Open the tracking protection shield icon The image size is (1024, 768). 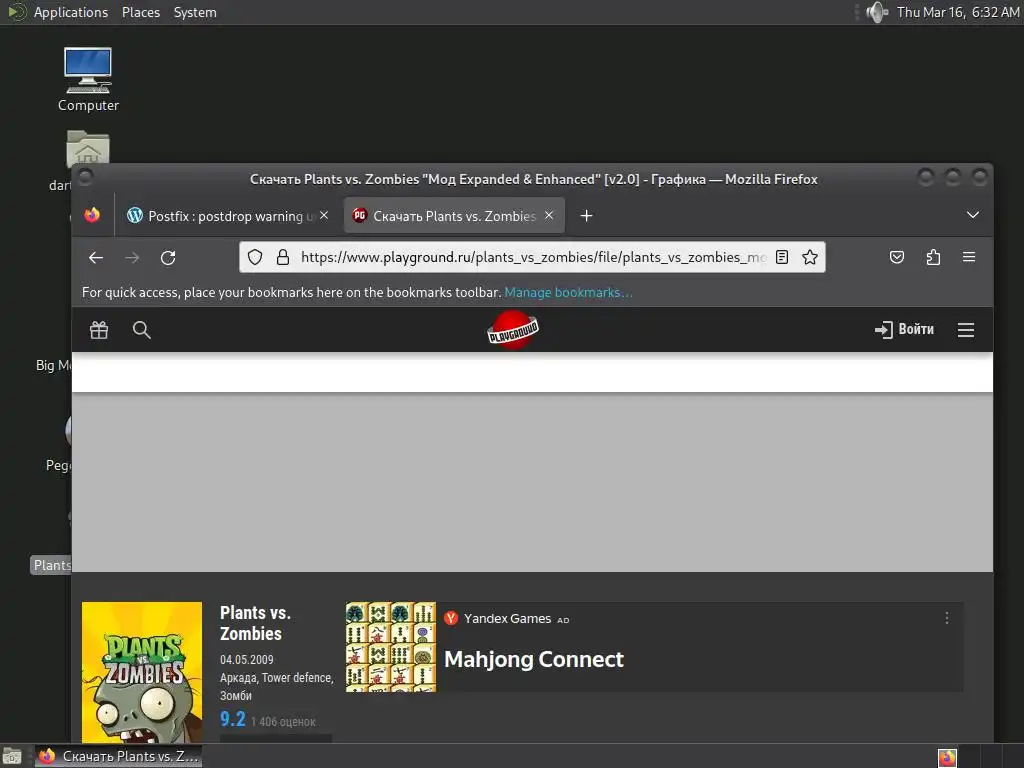pyautogui.click(x=255, y=257)
